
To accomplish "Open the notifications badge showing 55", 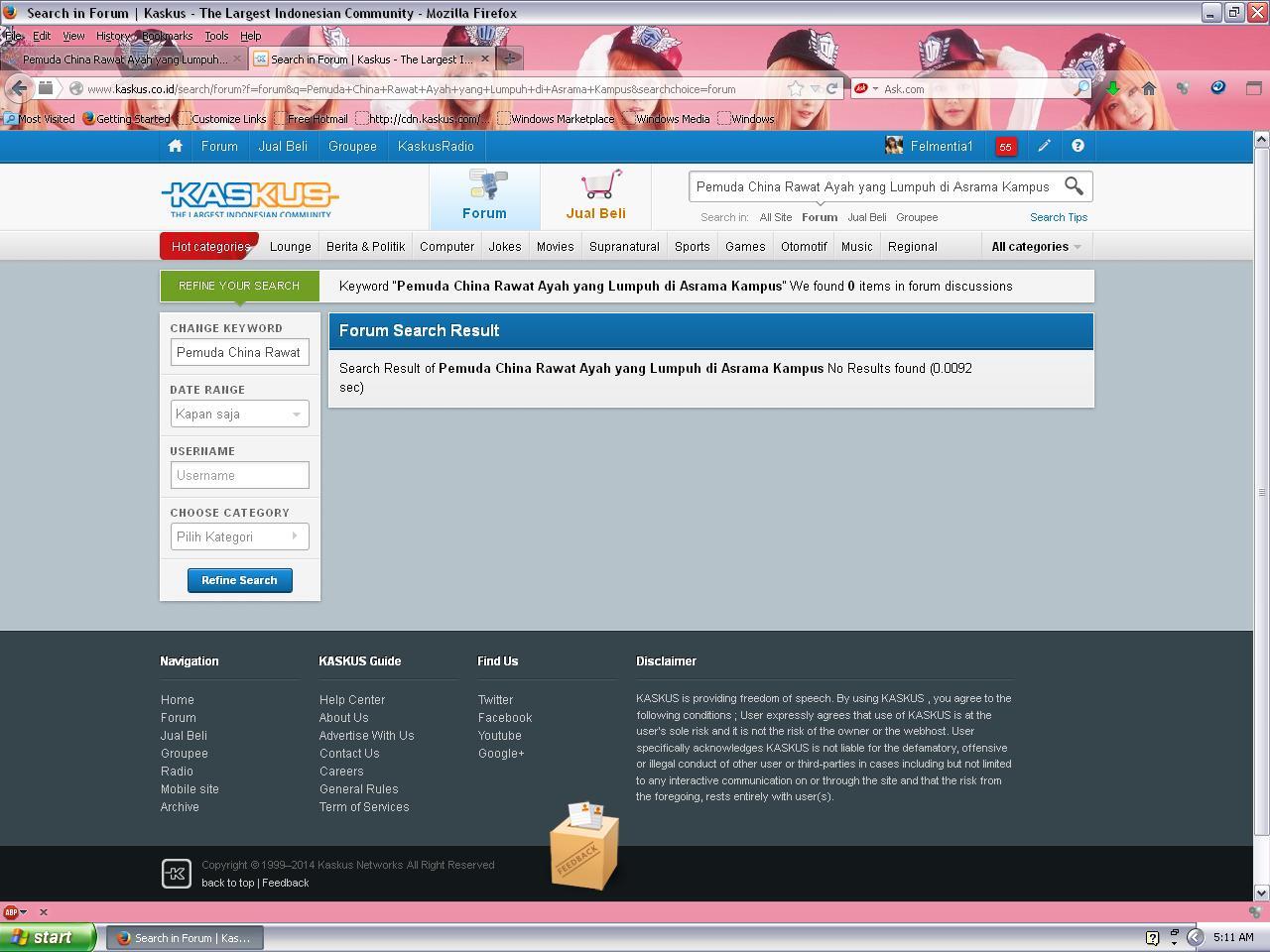I will [x=1005, y=147].
